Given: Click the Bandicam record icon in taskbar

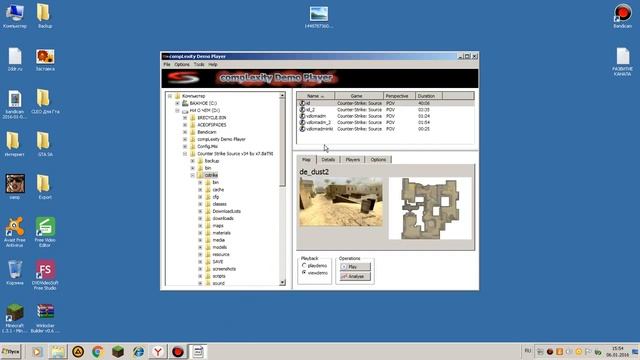Looking at the screenshot, I should tap(178, 352).
